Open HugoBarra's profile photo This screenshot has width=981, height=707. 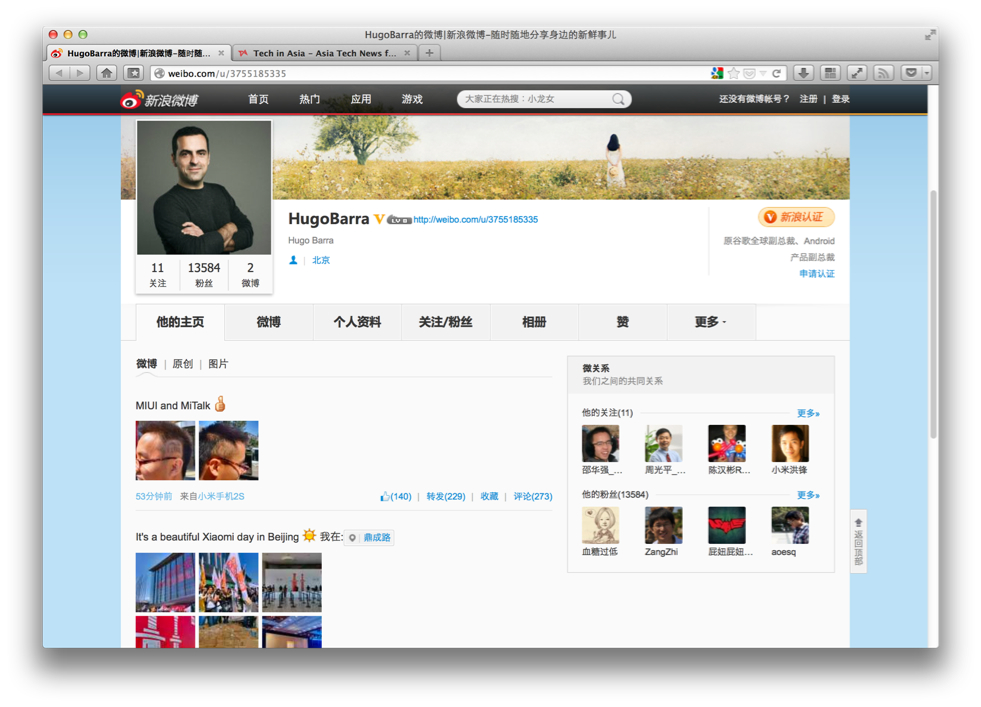(204, 188)
